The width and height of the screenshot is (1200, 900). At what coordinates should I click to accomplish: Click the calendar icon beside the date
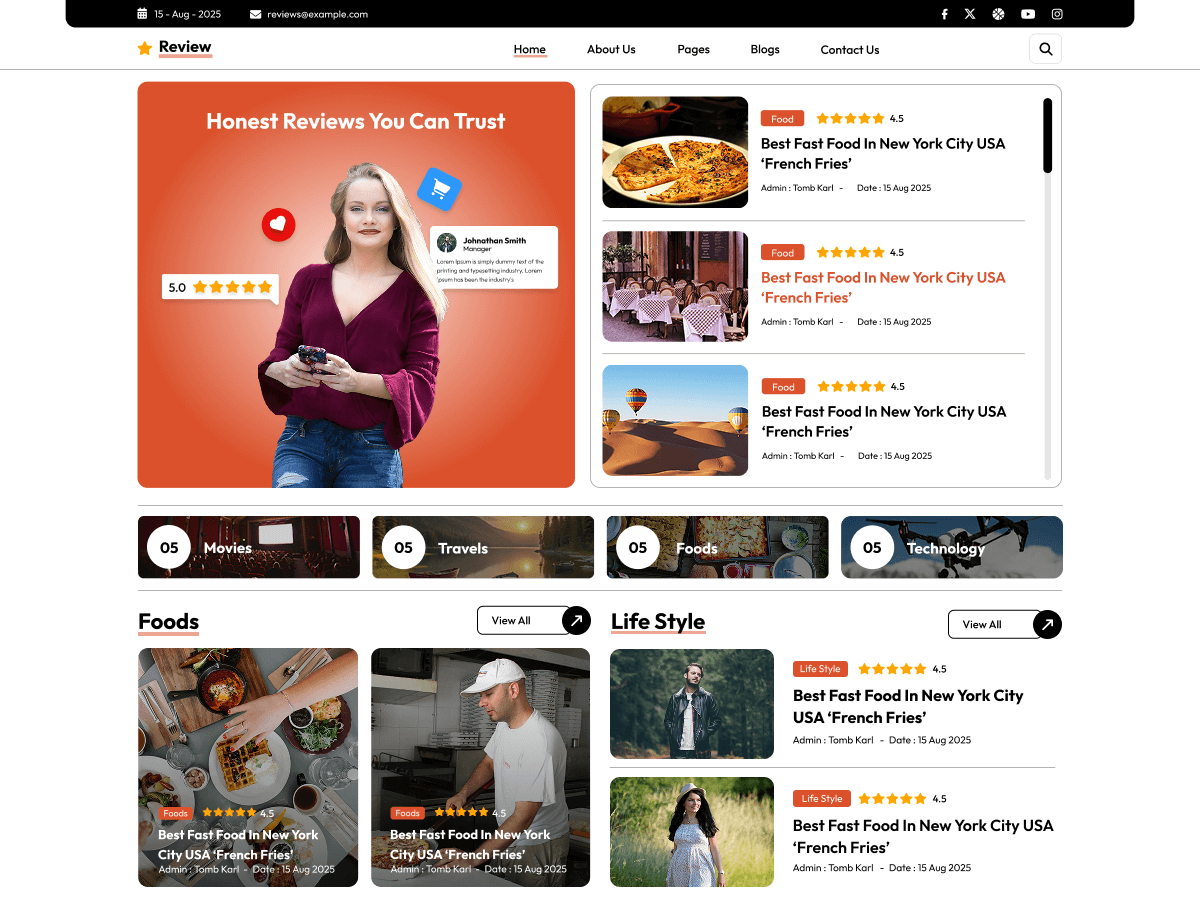[140, 14]
